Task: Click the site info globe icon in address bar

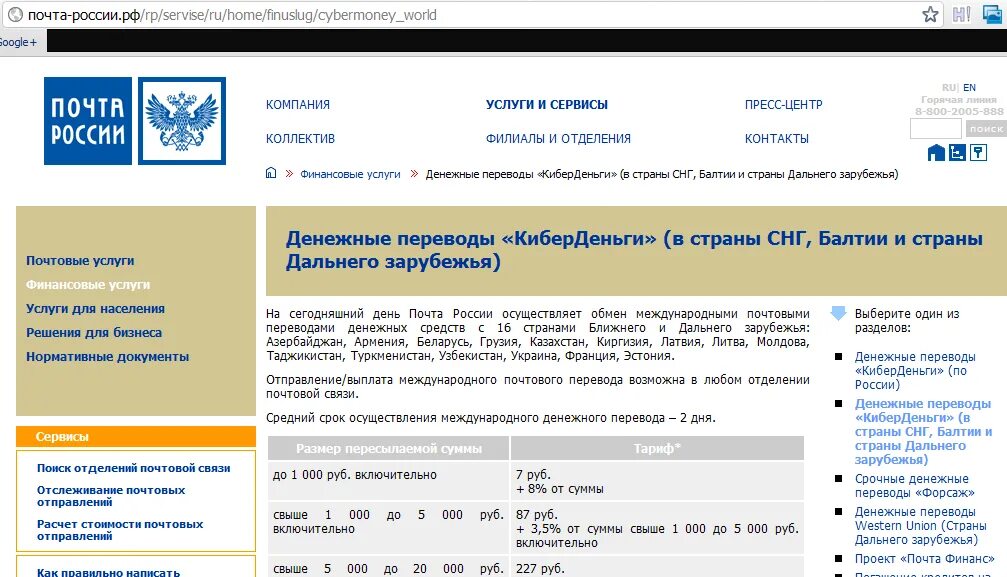Action: point(15,15)
